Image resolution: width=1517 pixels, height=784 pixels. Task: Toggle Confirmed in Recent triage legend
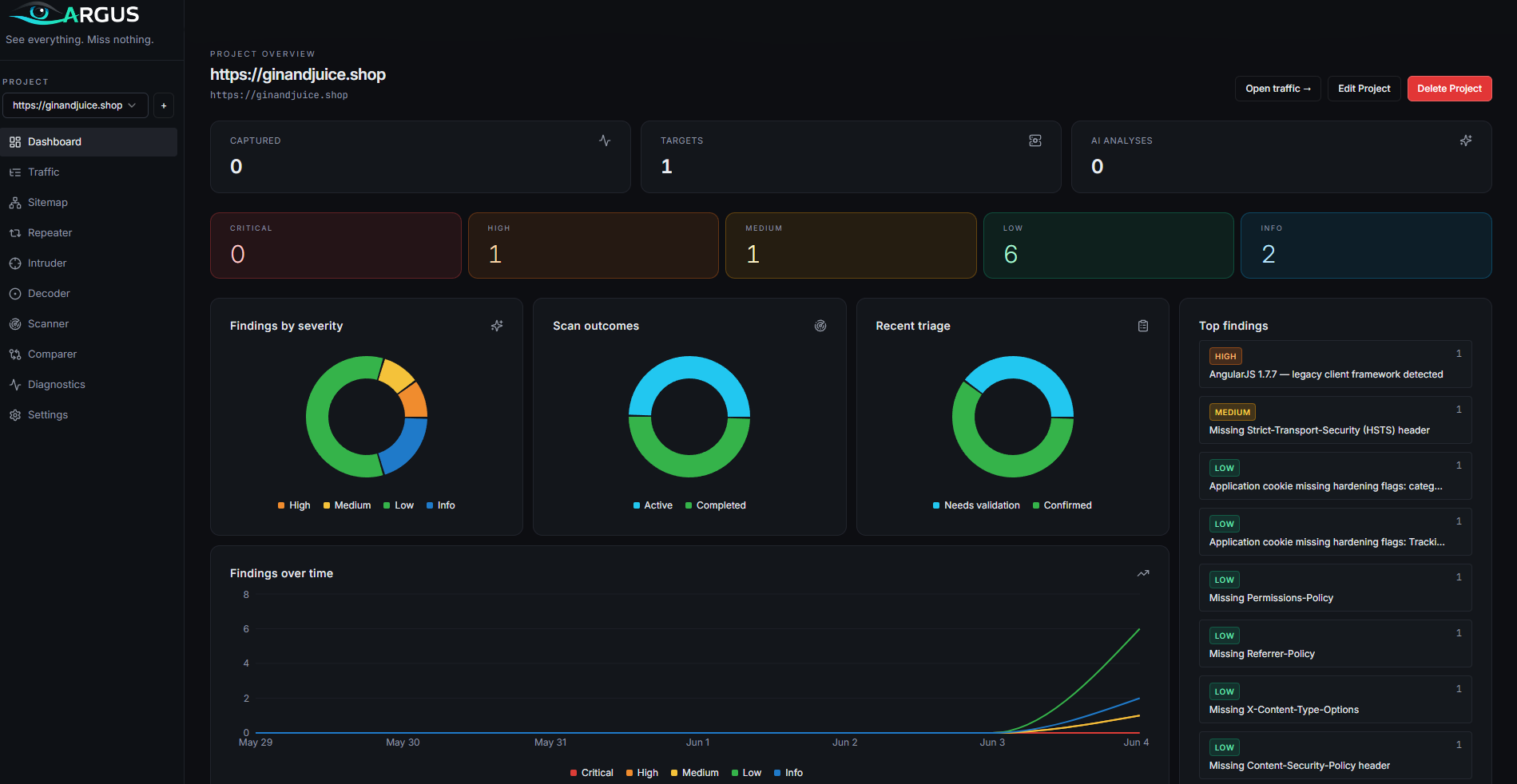(x=1062, y=505)
